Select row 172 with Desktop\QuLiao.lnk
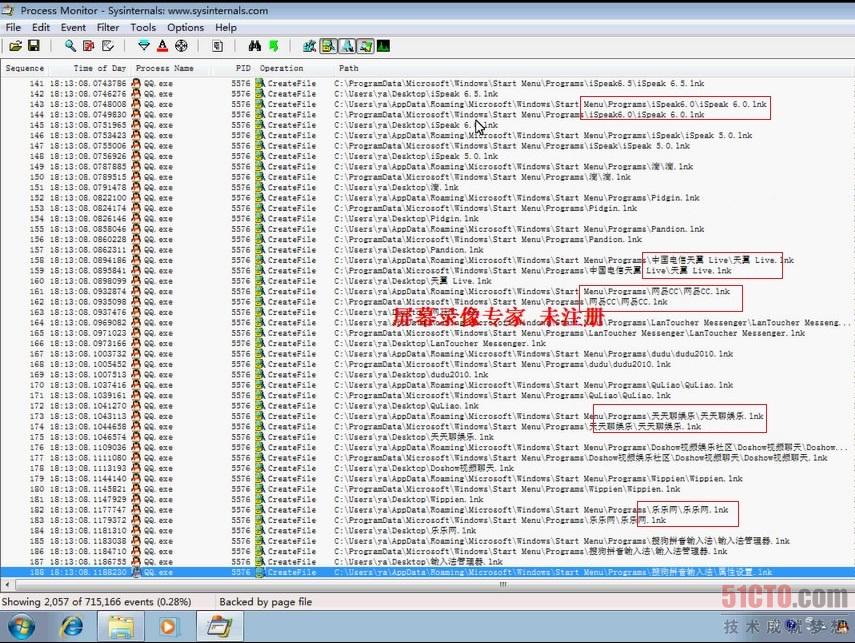 coord(426,405)
